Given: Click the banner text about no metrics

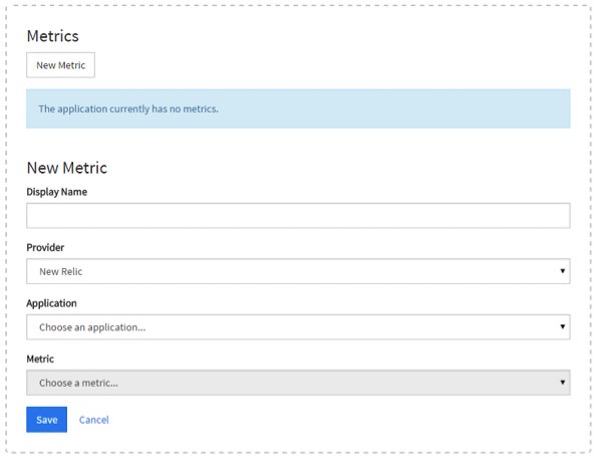Looking at the screenshot, I should (128, 108).
